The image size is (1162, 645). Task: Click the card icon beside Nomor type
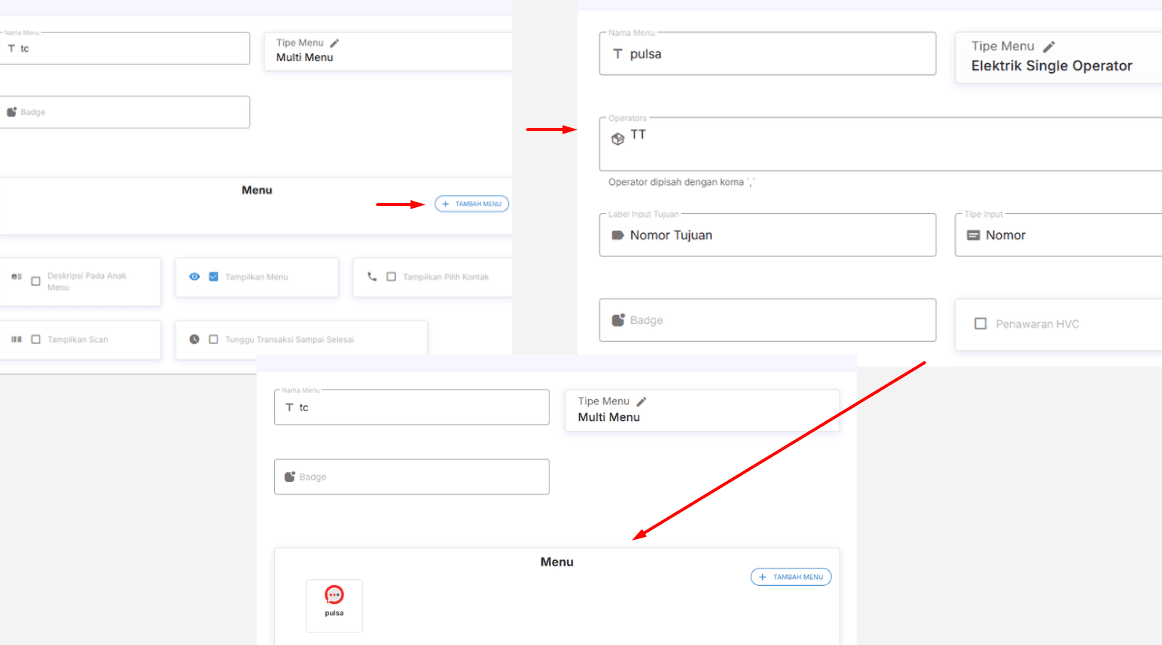pyautogui.click(x=973, y=235)
